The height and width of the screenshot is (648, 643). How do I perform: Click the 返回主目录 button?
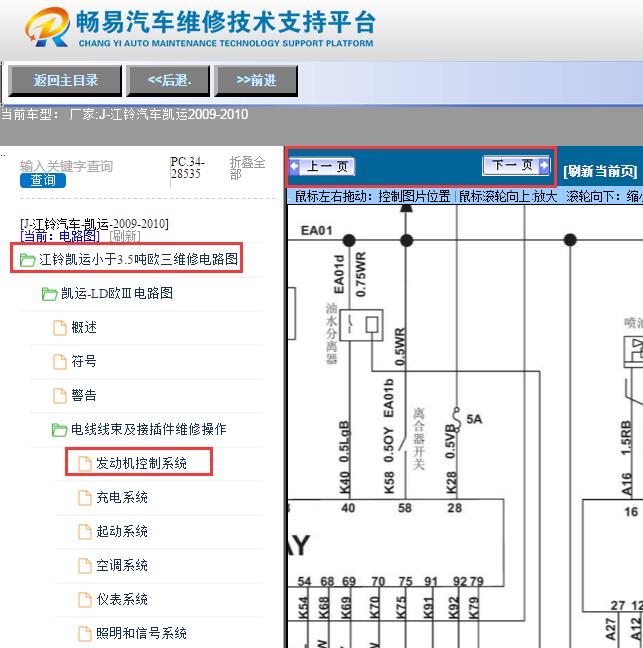point(65,80)
